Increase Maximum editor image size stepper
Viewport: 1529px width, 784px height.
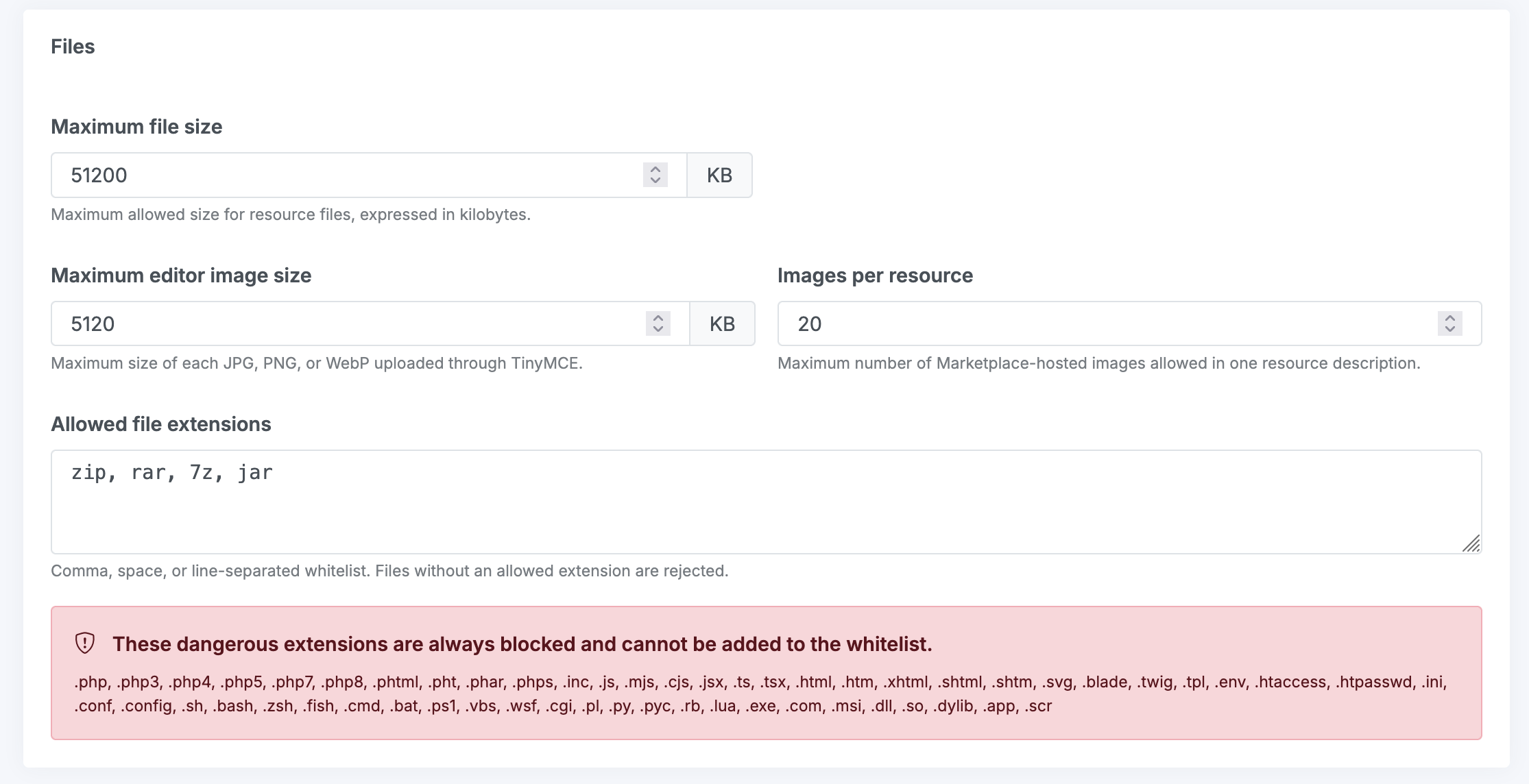pyautogui.click(x=658, y=318)
